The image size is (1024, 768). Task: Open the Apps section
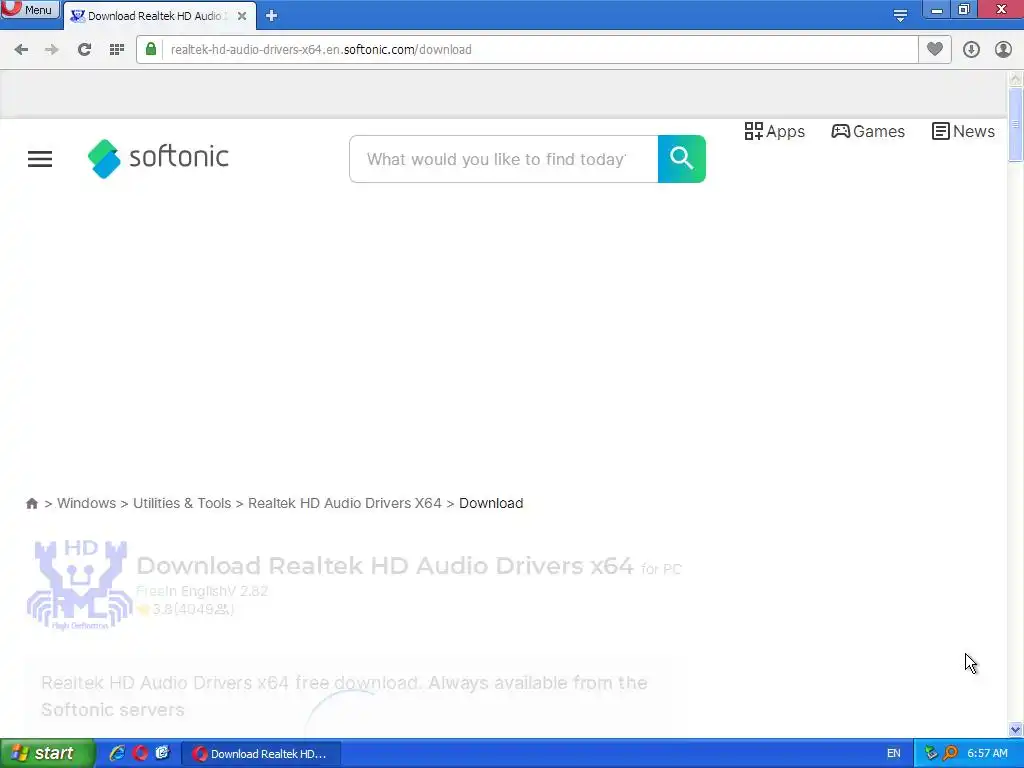point(775,131)
